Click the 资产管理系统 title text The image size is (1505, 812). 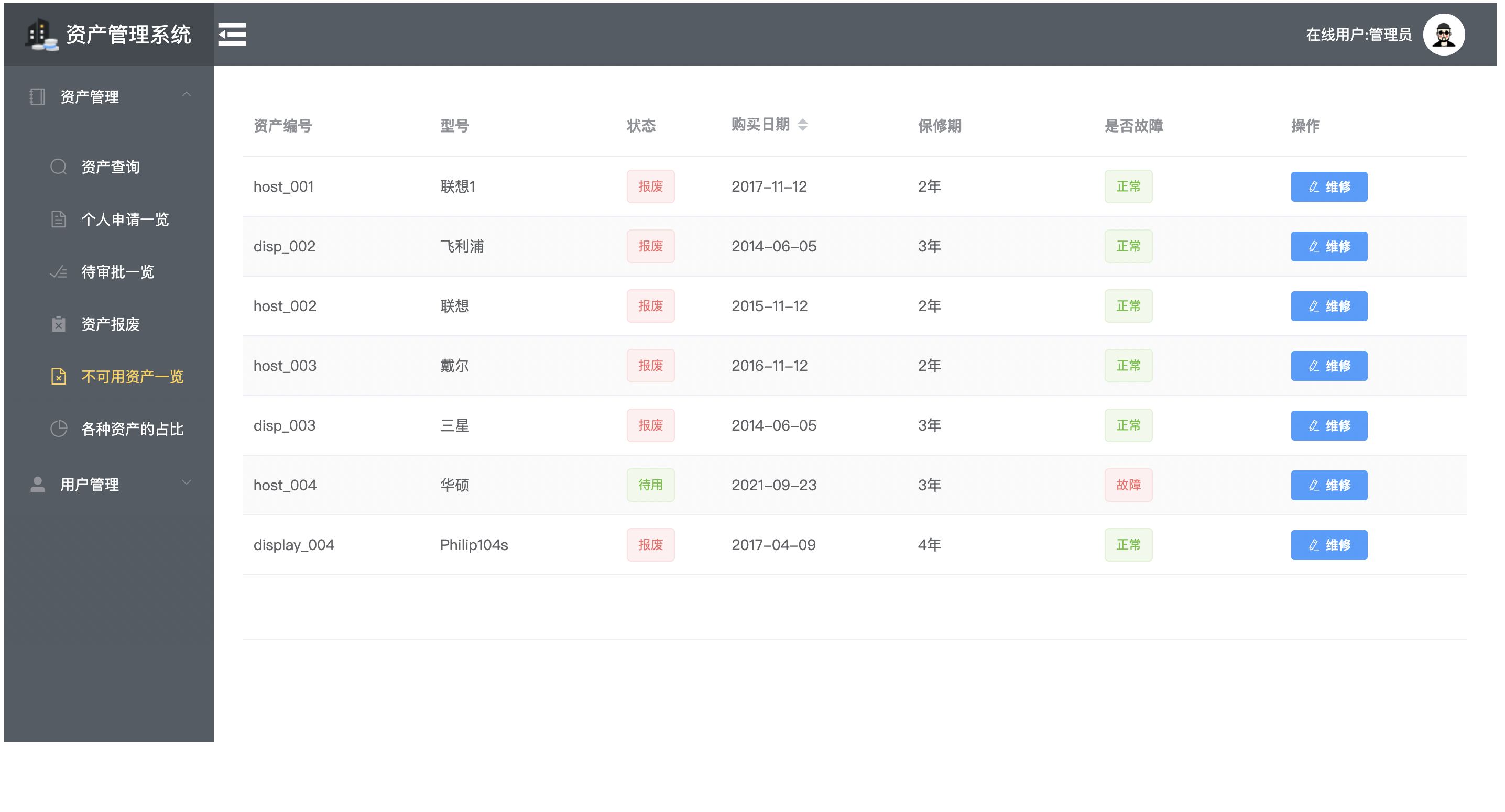[128, 35]
